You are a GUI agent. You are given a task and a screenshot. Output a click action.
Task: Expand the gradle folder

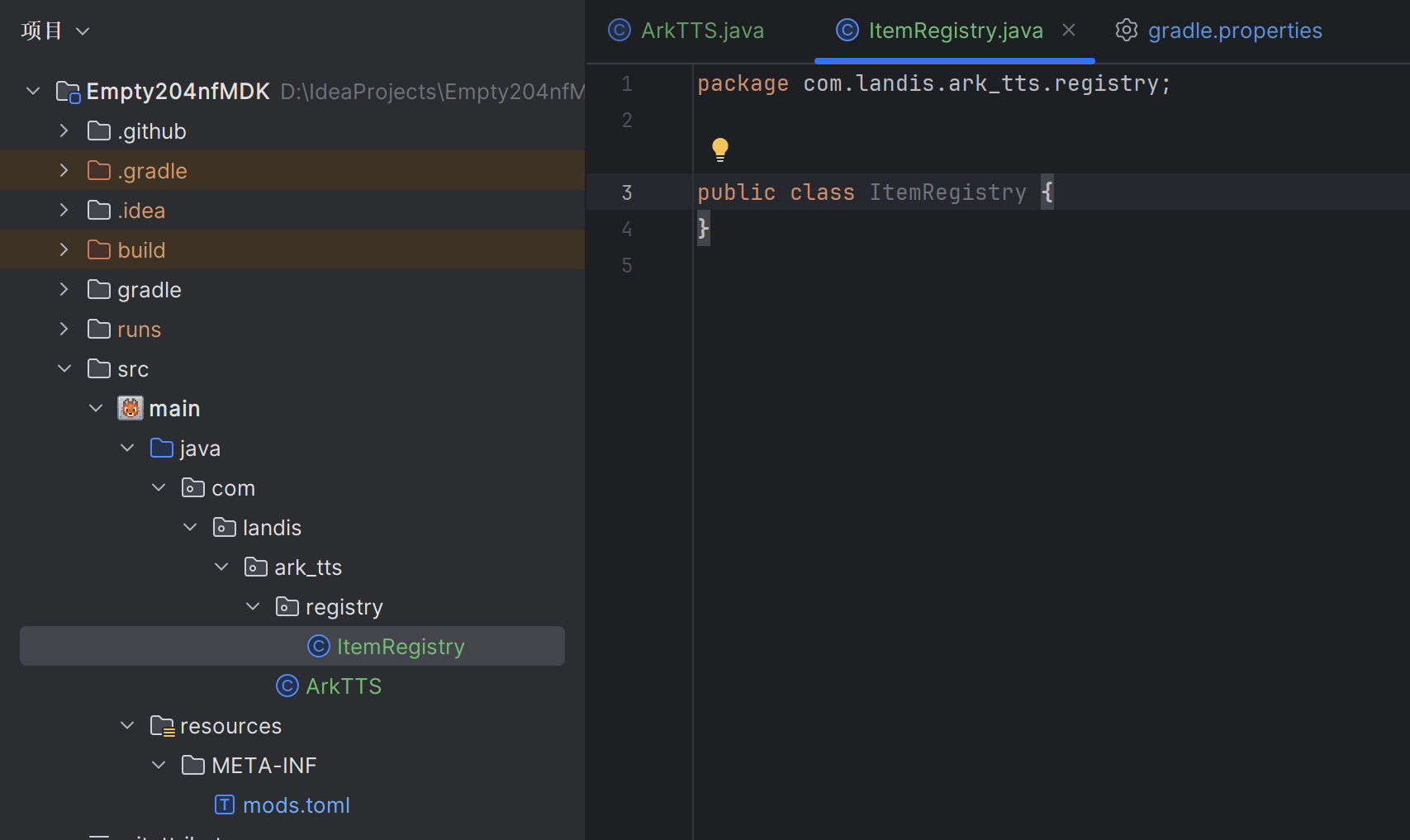pos(64,289)
